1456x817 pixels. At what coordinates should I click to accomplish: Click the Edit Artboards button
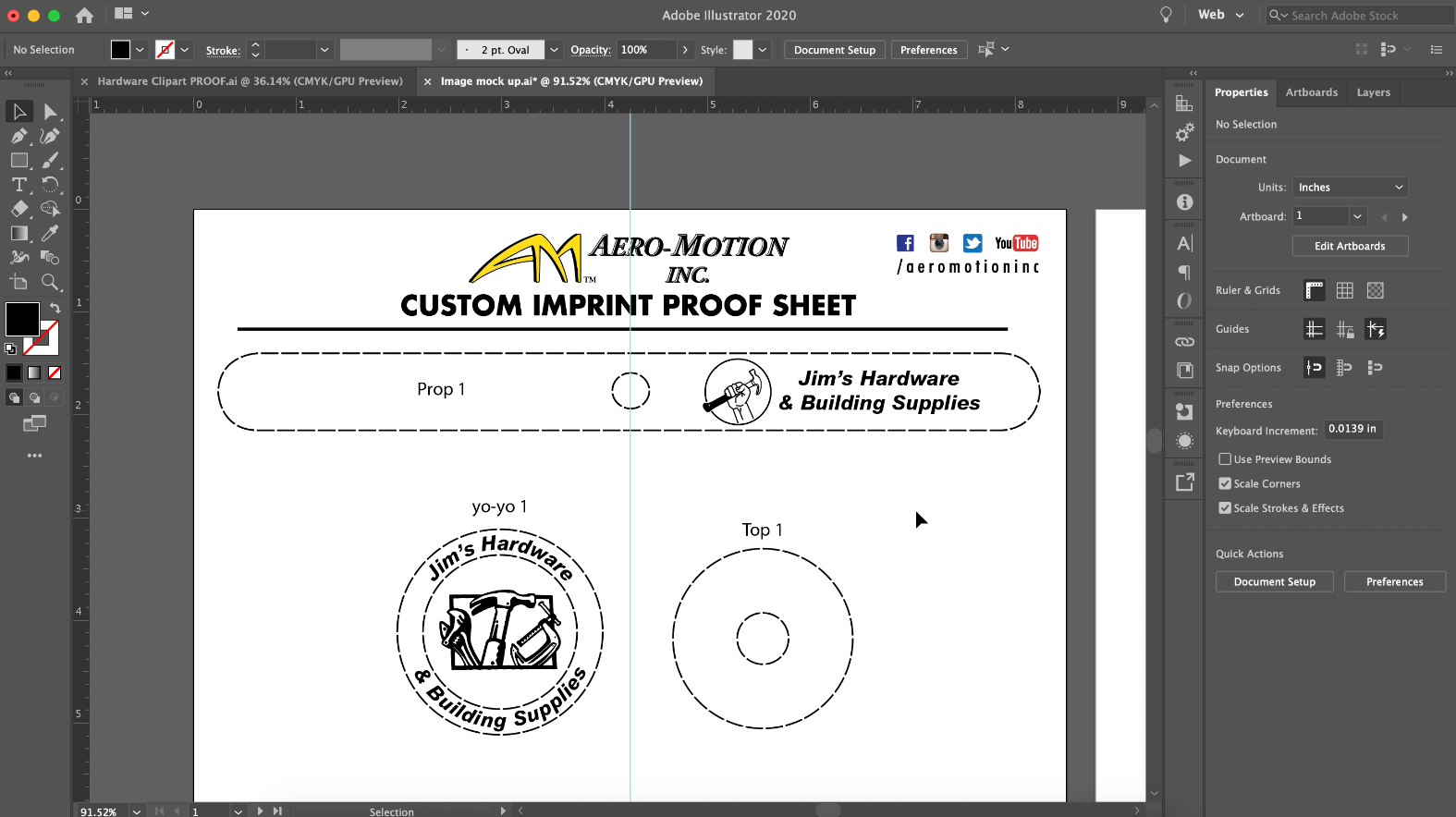tap(1350, 246)
